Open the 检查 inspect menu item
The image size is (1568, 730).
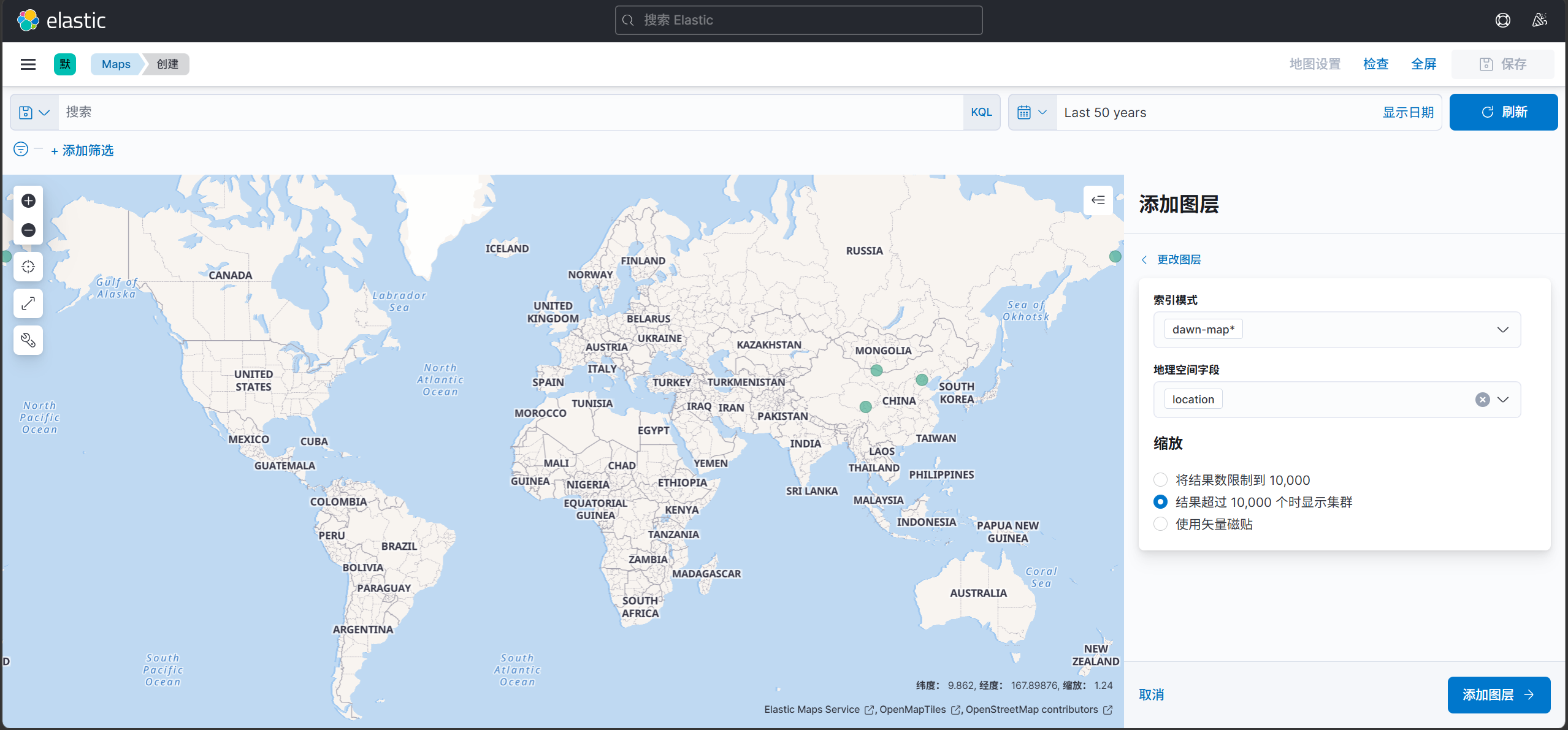click(1375, 64)
